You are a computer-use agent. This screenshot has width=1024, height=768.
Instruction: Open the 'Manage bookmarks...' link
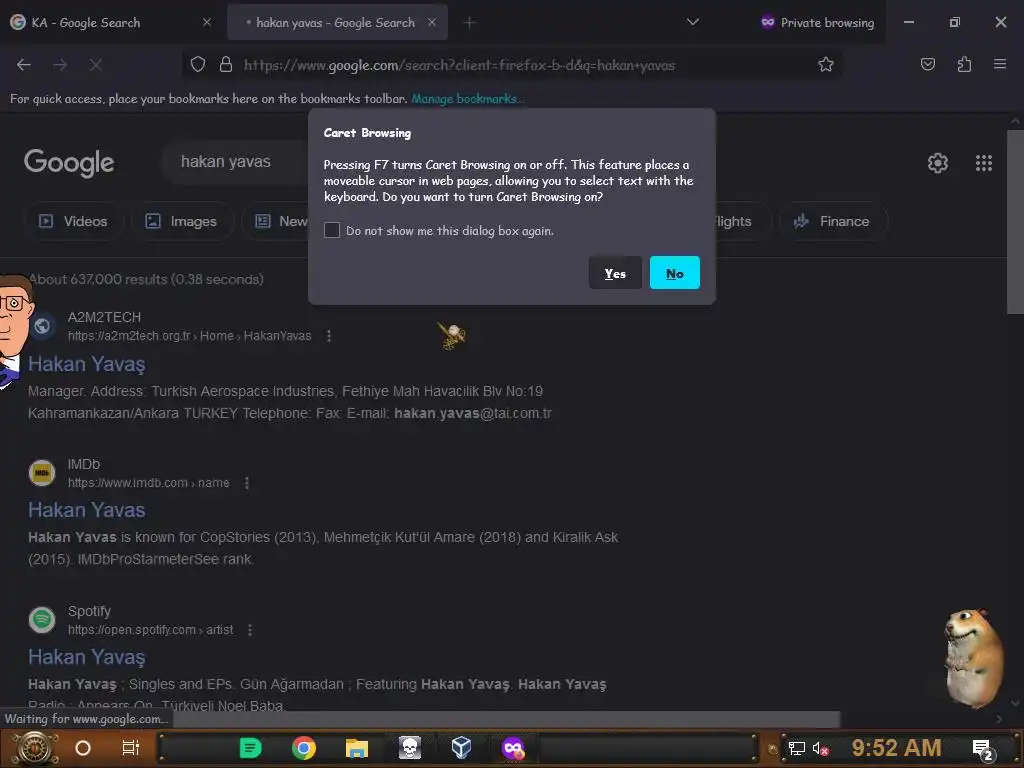pos(467,99)
